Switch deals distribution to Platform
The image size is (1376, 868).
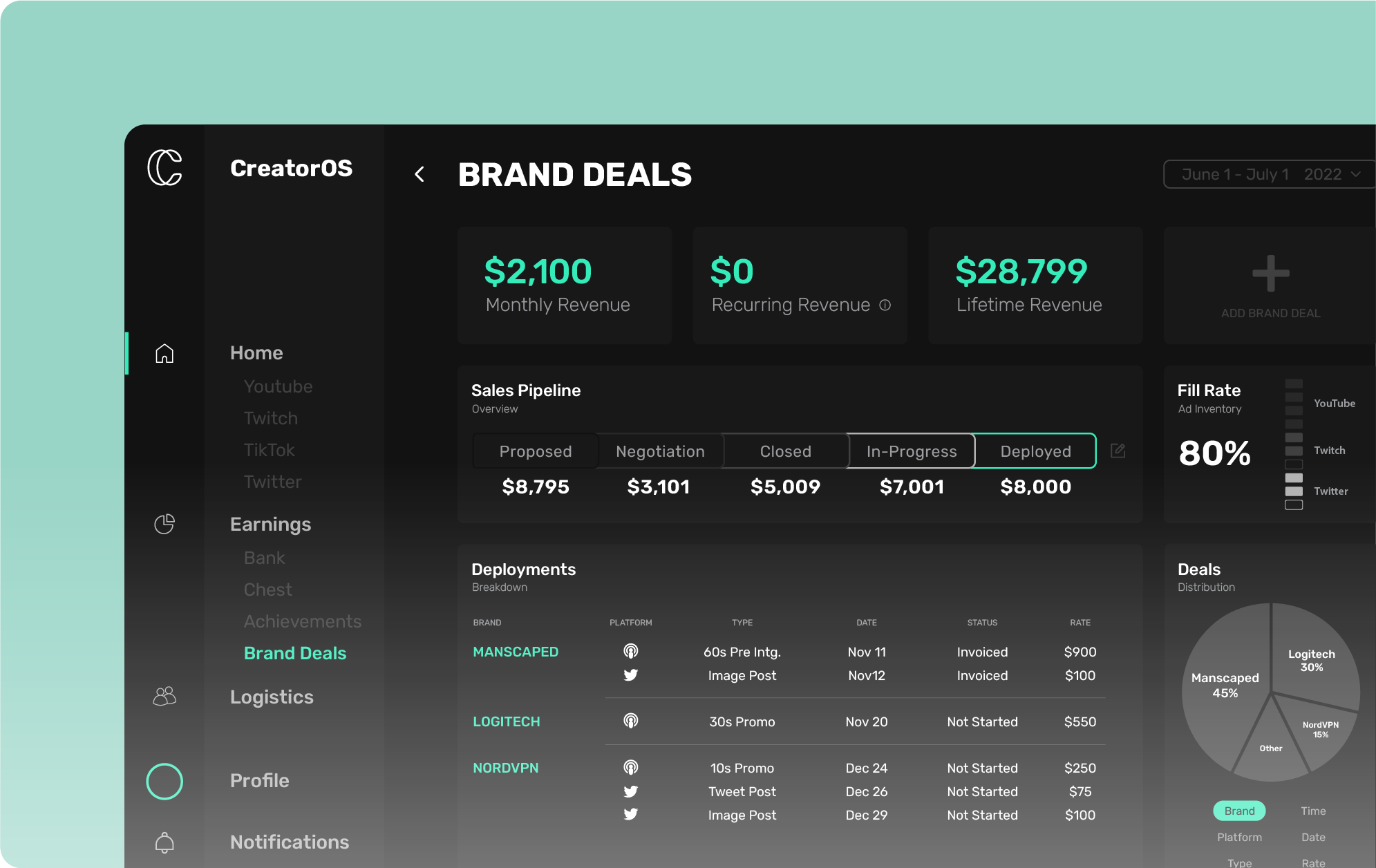coord(1239,837)
